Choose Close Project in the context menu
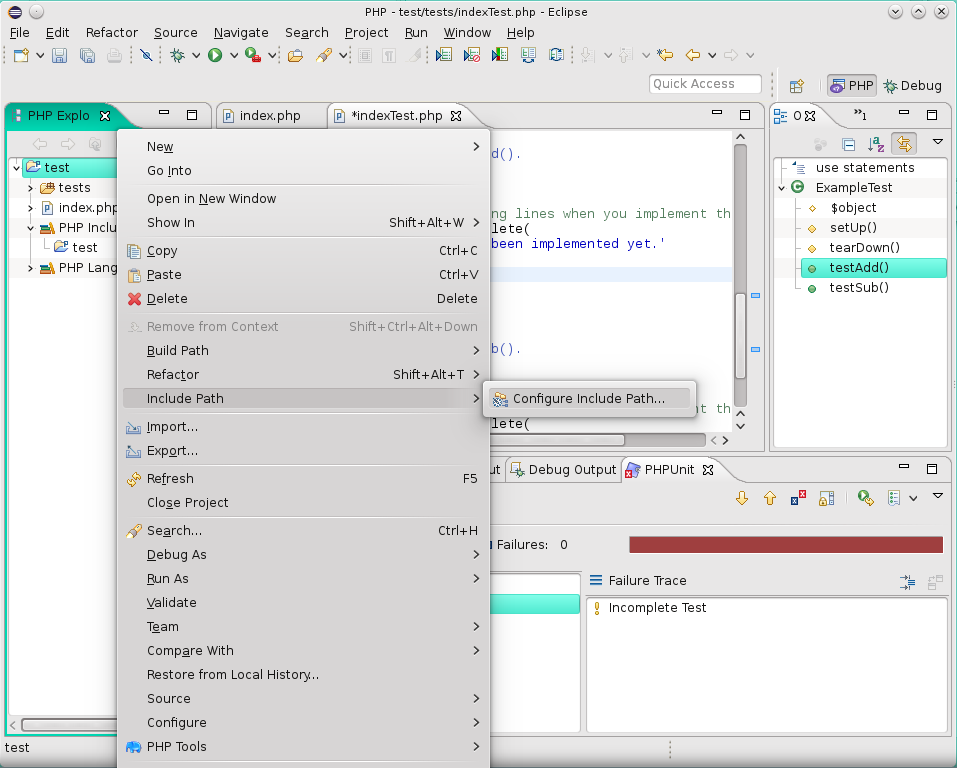Image resolution: width=957 pixels, height=768 pixels. click(187, 503)
